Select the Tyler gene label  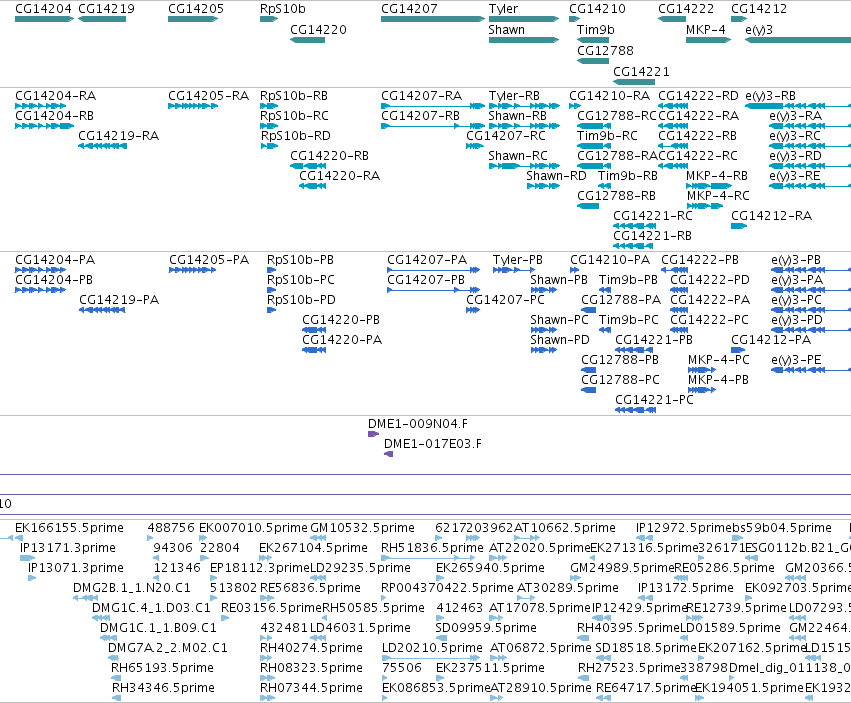click(x=503, y=9)
